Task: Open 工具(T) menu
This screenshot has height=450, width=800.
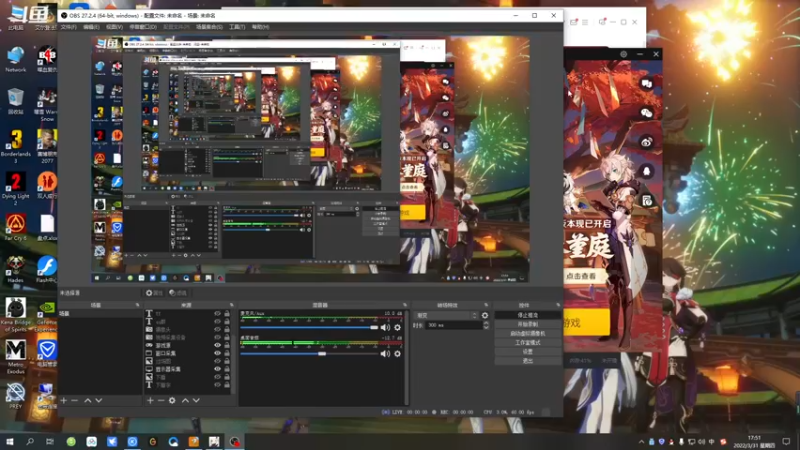Action: tap(237, 27)
